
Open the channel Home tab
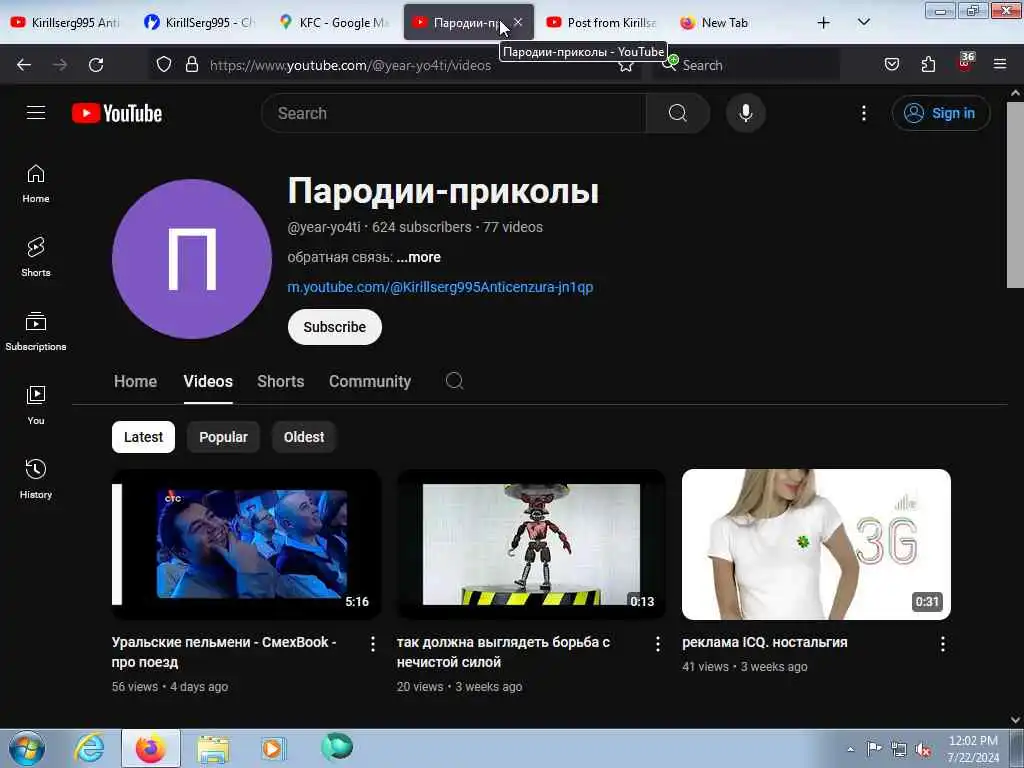[x=135, y=381]
